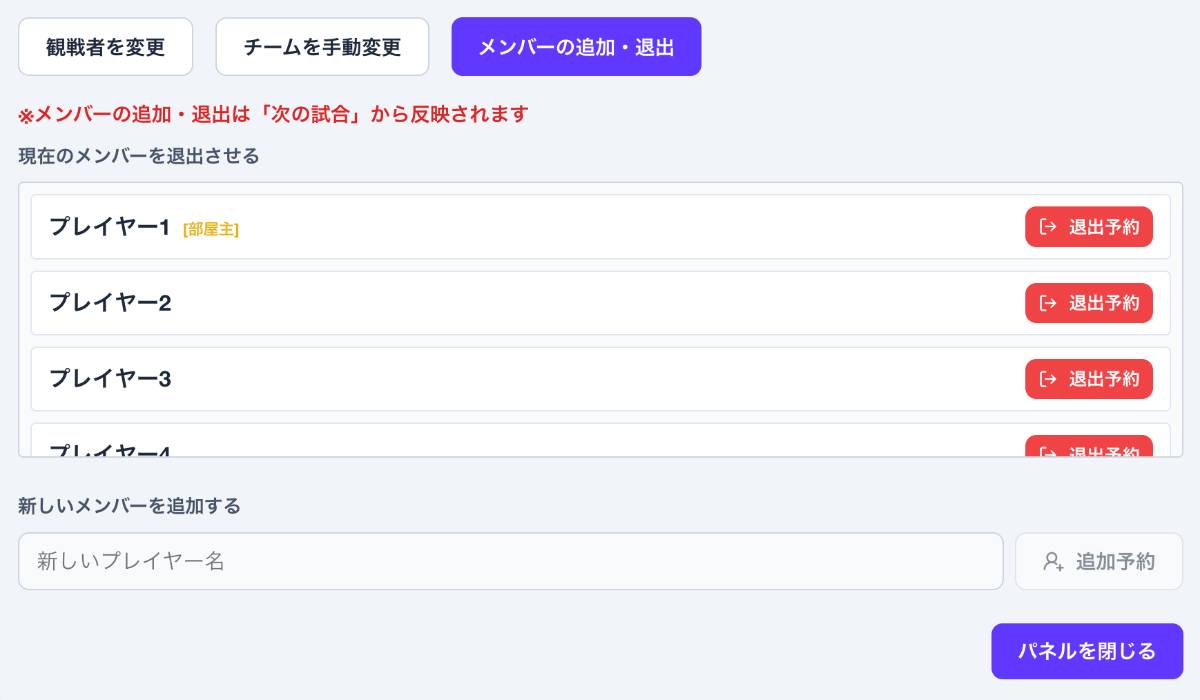Close the panel with パネルを閉じる
This screenshot has width=1200, height=700.
point(1087,652)
